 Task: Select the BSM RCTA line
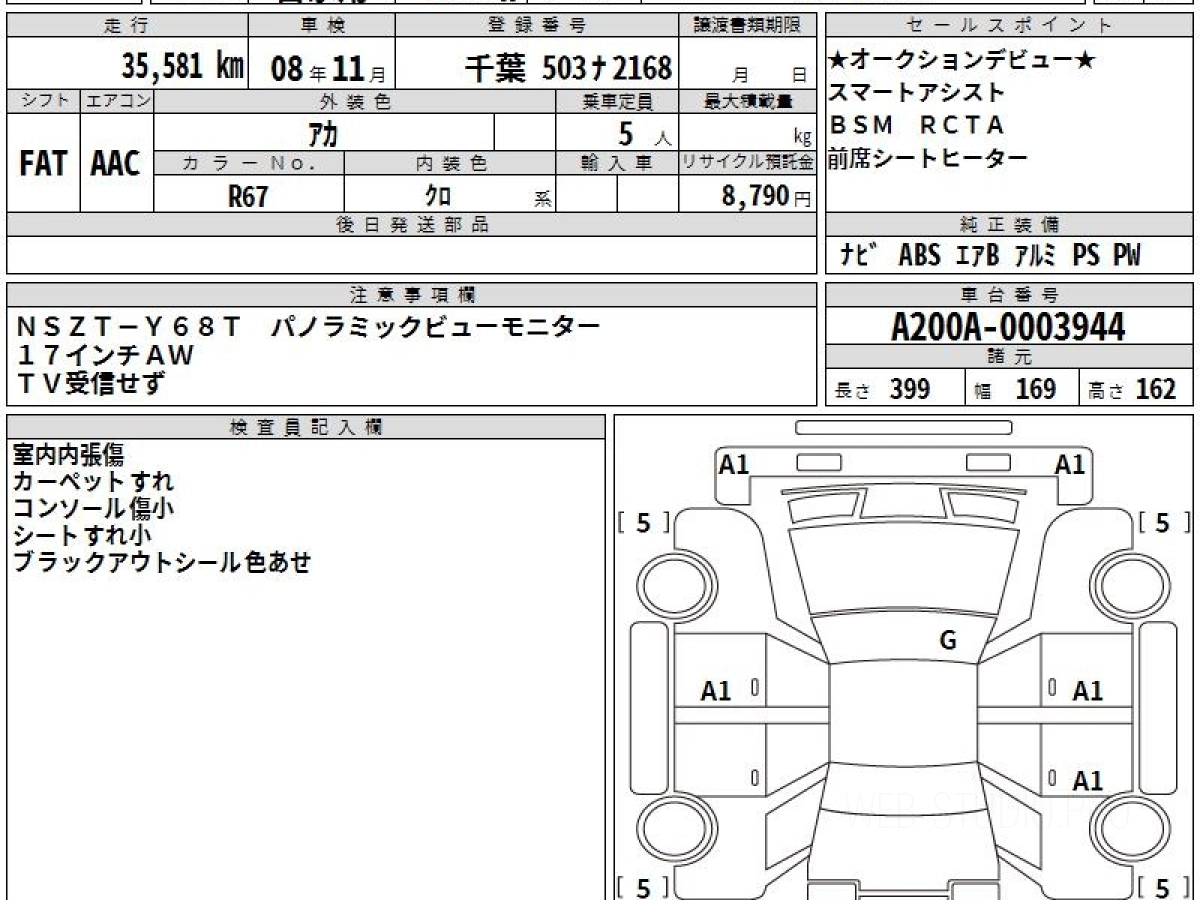[917, 125]
